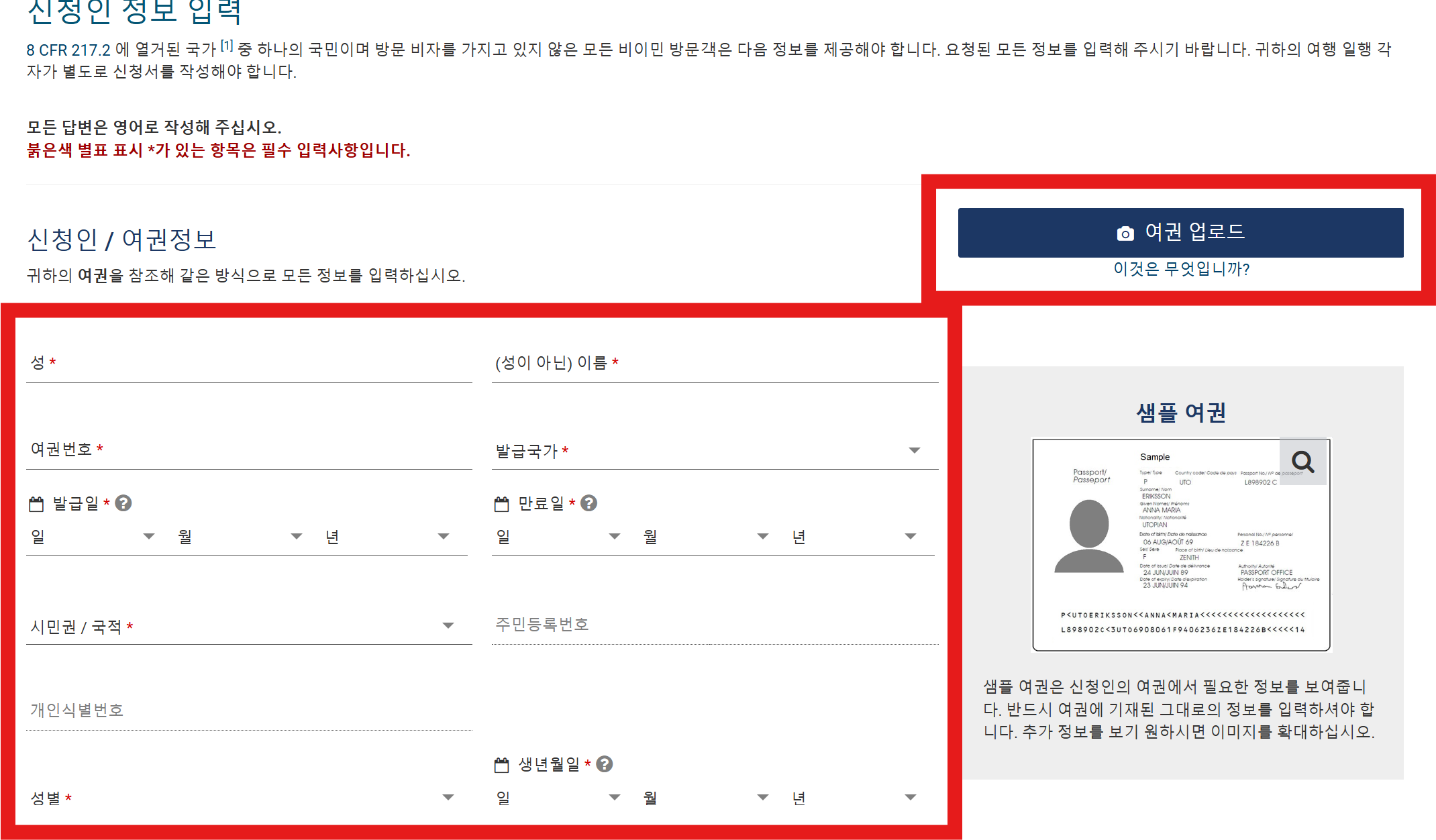Click the help icon next to 생년월일
This screenshot has height=840, width=1436.
[603, 763]
